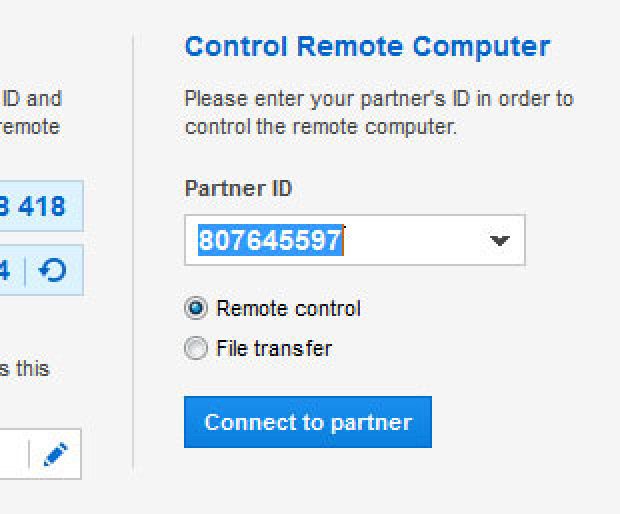
Task: Click the empty white field beside the pencil
Action: click(x=14, y=454)
